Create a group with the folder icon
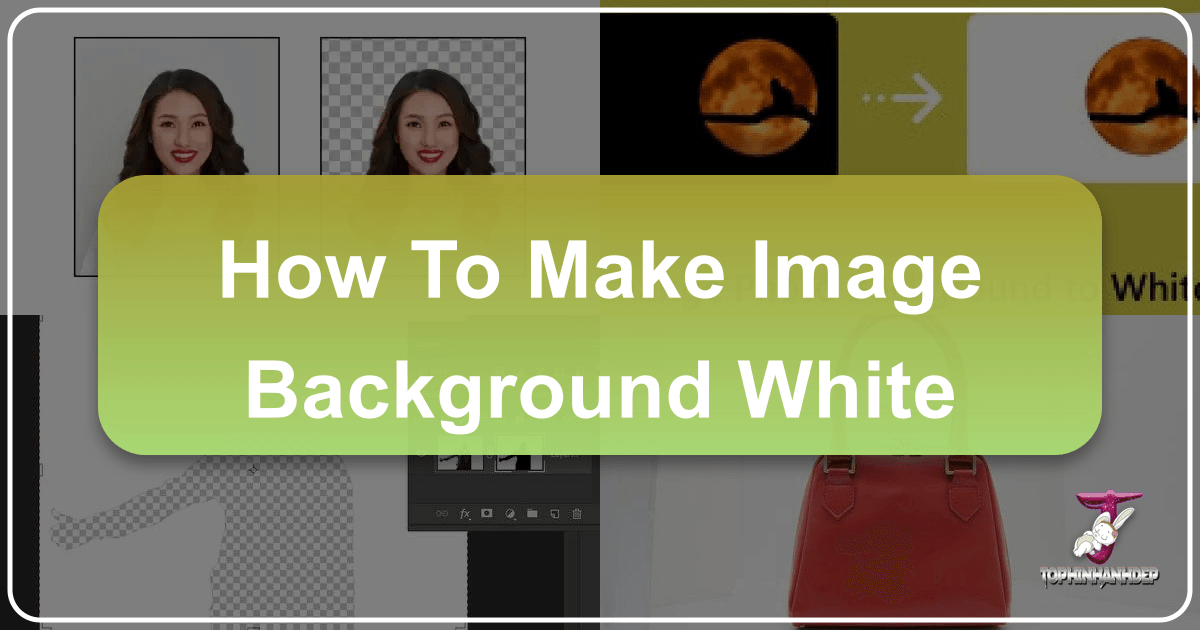Viewport: 1200px width, 630px height. tap(533, 513)
